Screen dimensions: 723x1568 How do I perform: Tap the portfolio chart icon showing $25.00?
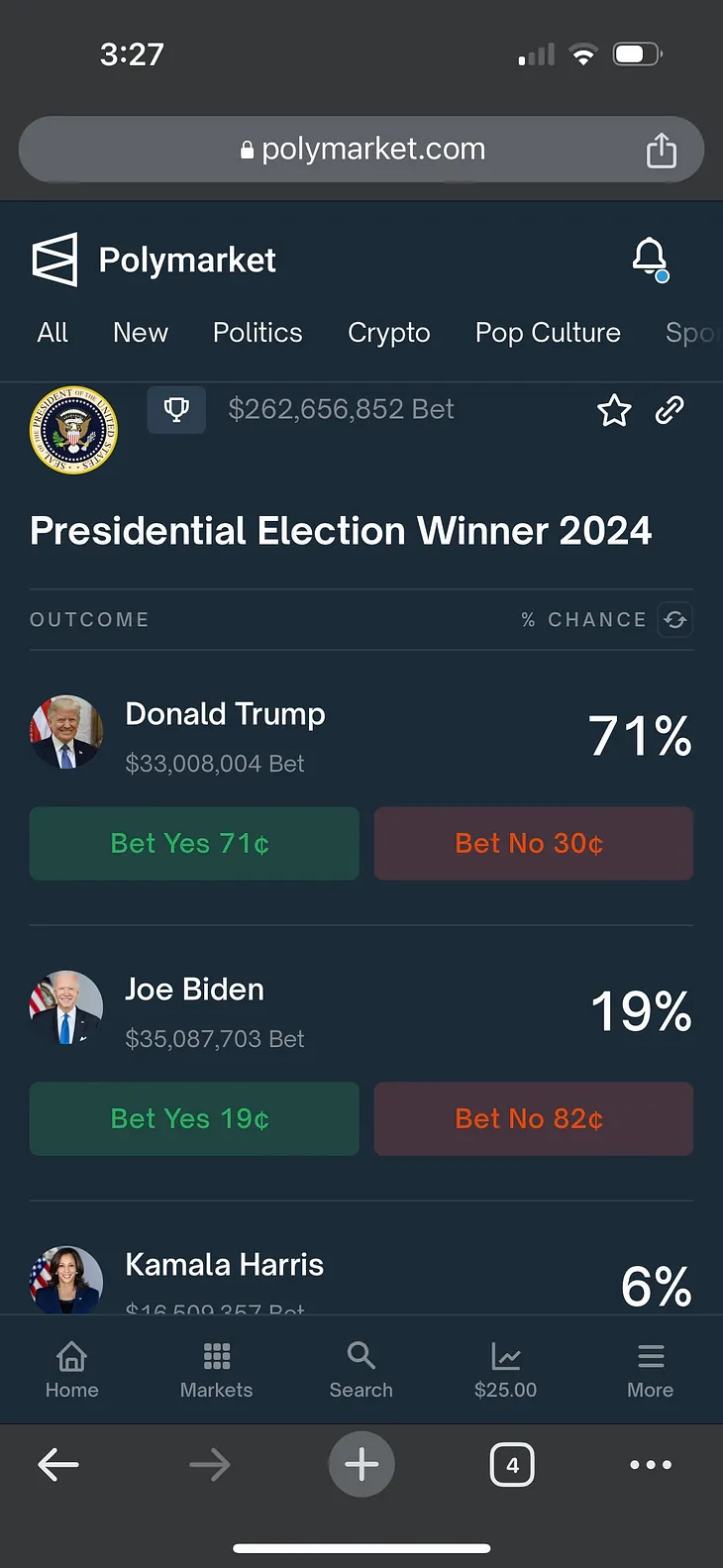[x=505, y=1369]
